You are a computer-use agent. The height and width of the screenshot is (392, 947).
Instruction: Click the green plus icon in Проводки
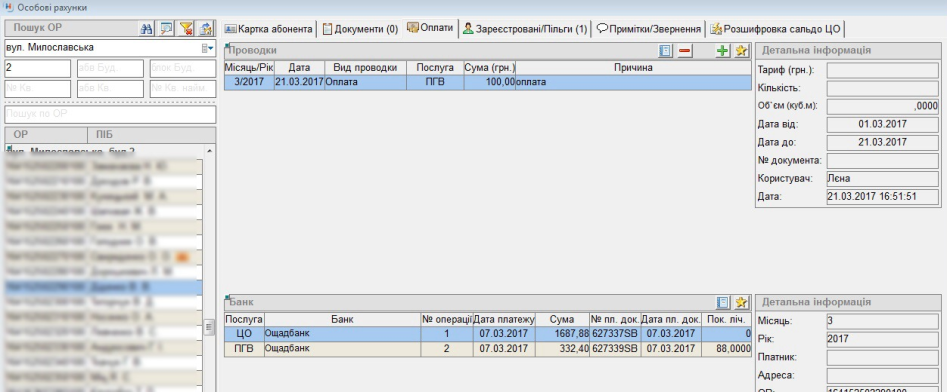(722, 51)
